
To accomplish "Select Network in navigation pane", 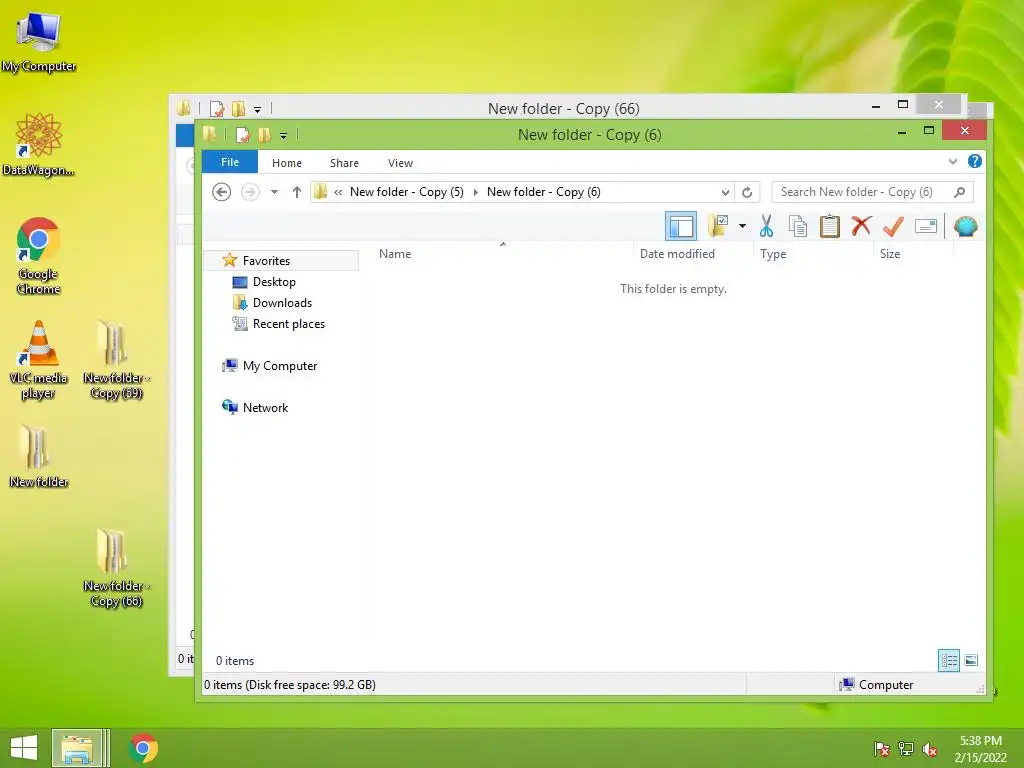I will pos(265,408).
